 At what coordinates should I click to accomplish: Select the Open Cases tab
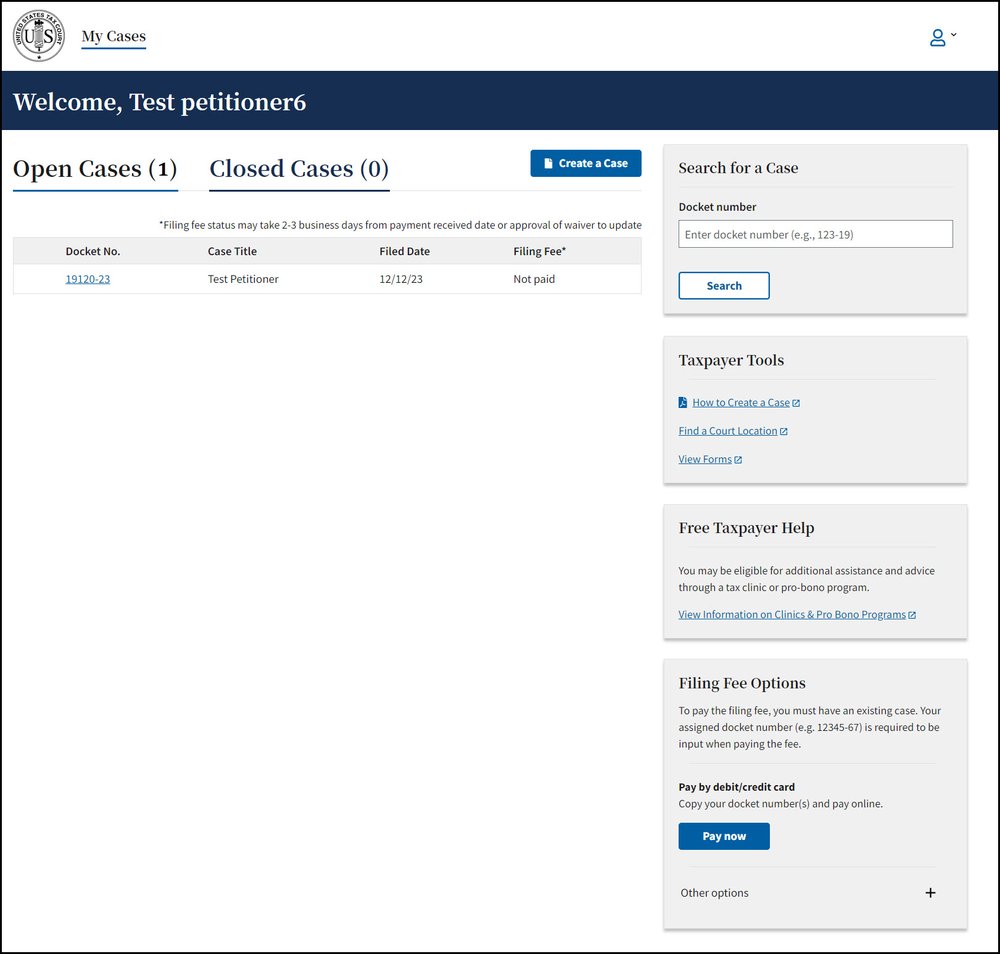tap(94, 168)
